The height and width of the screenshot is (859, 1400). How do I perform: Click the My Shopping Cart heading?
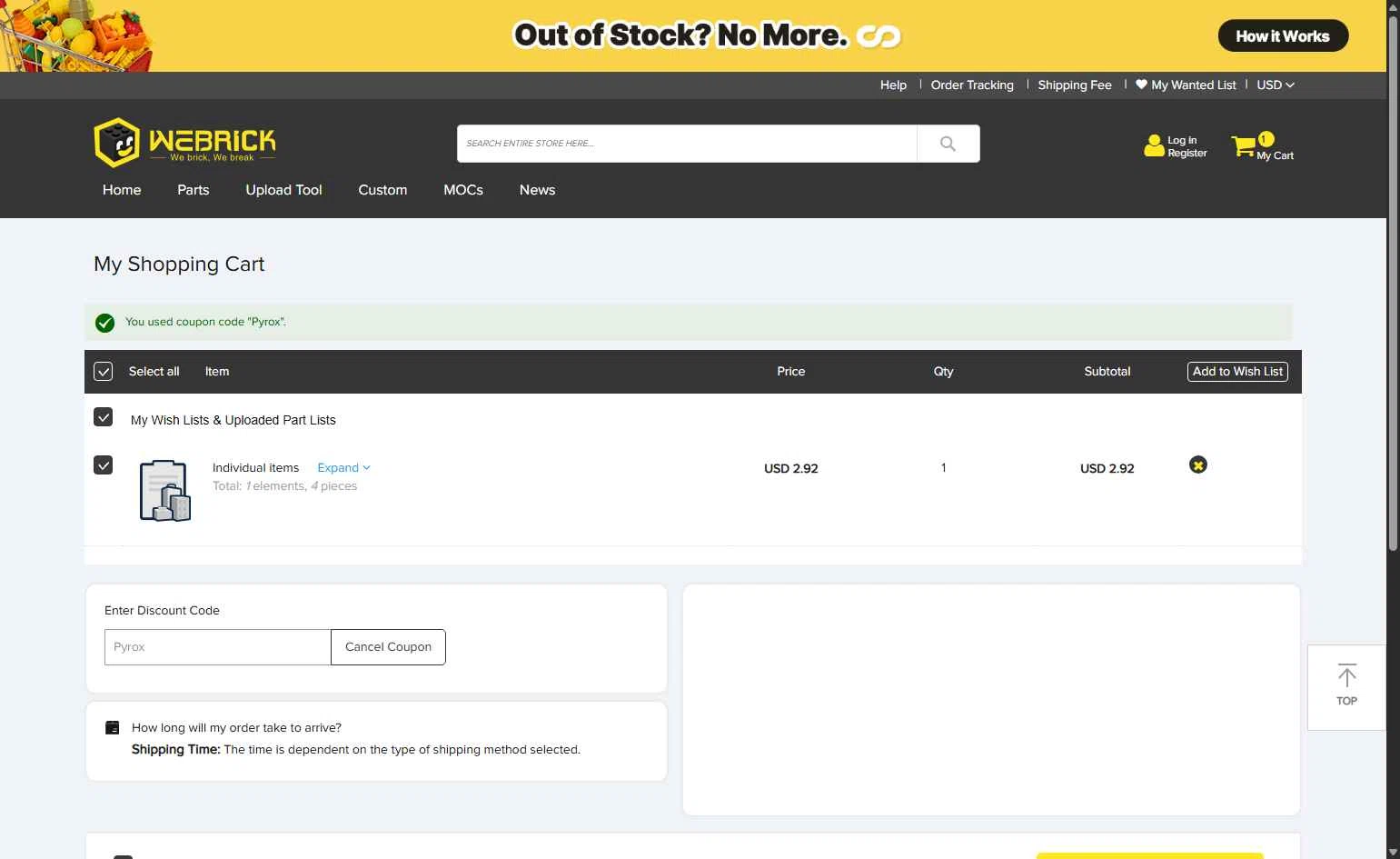179,264
